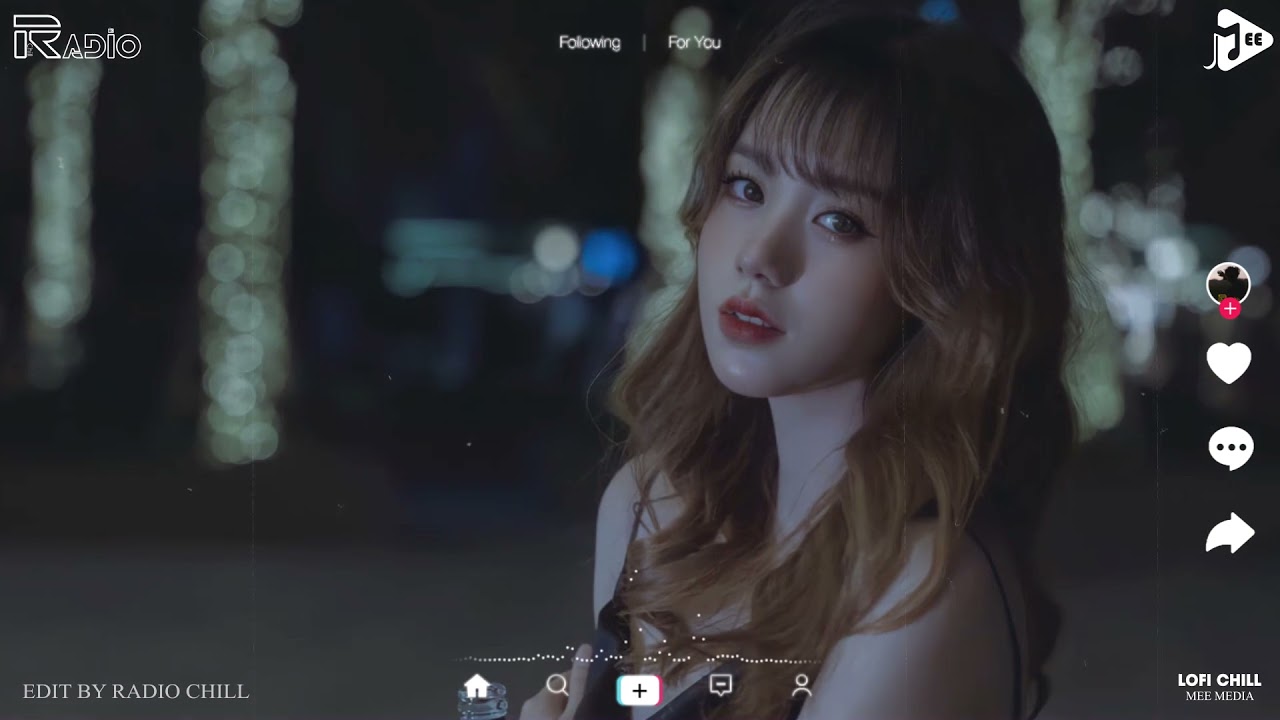Switch to the Following tab
Viewport: 1280px width, 720px height.
point(589,42)
